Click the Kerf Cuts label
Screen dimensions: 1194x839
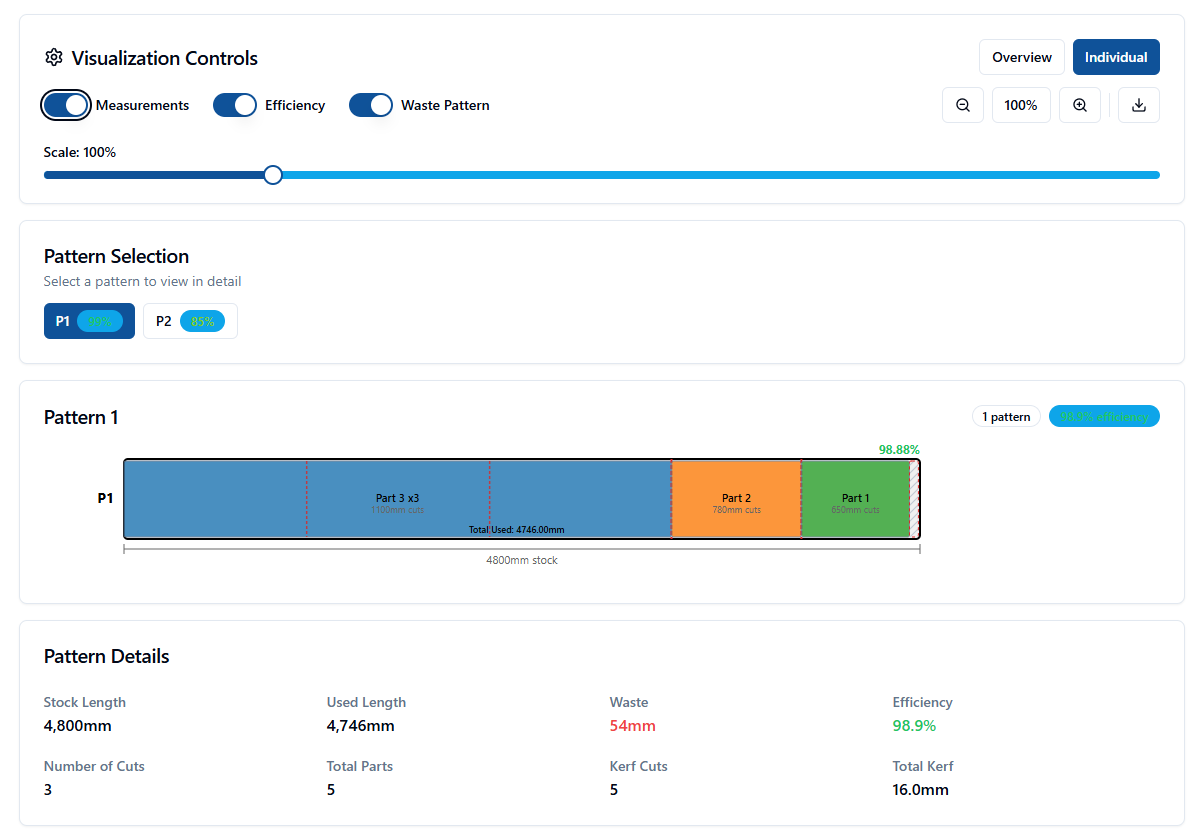pyautogui.click(x=638, y=766)
